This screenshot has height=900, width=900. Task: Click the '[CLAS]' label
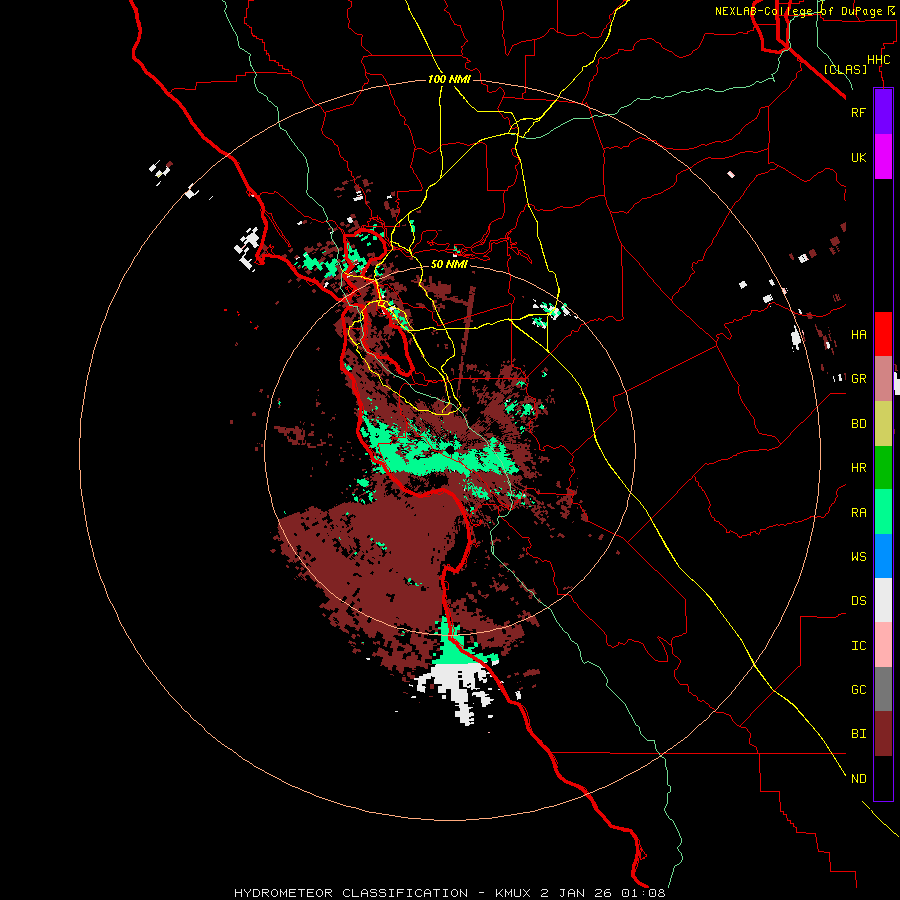click(845, 69)
